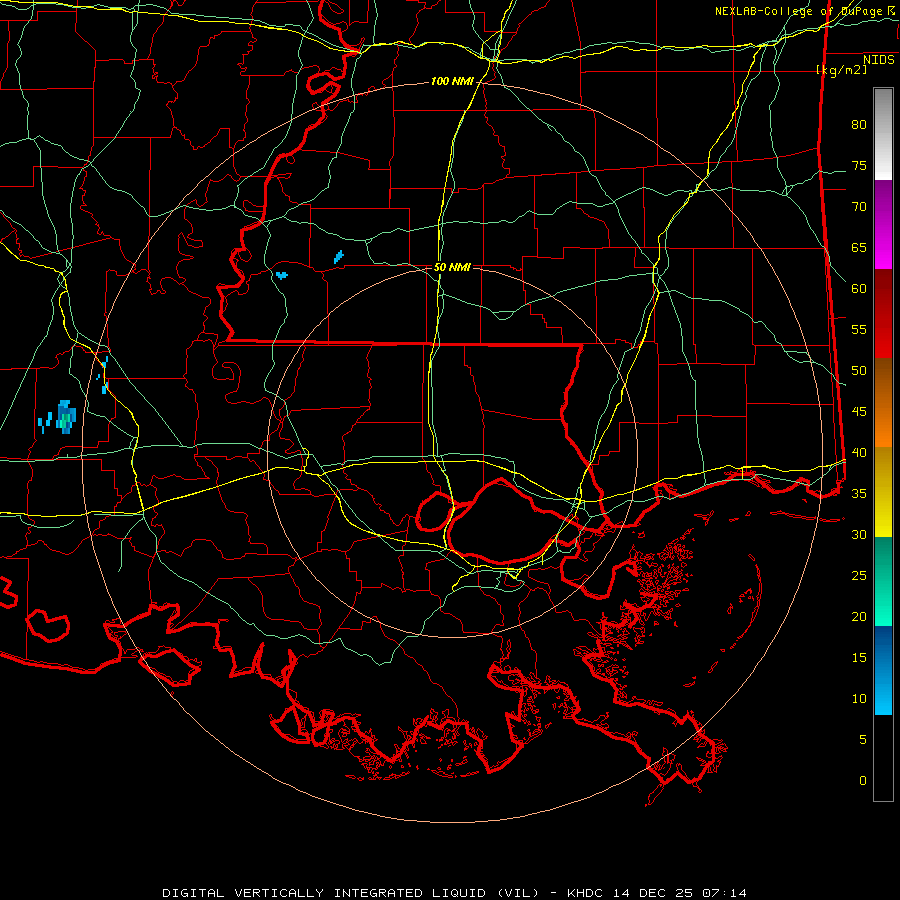Click the large blue-green radar echo at far left

click(x=66, y=417)
